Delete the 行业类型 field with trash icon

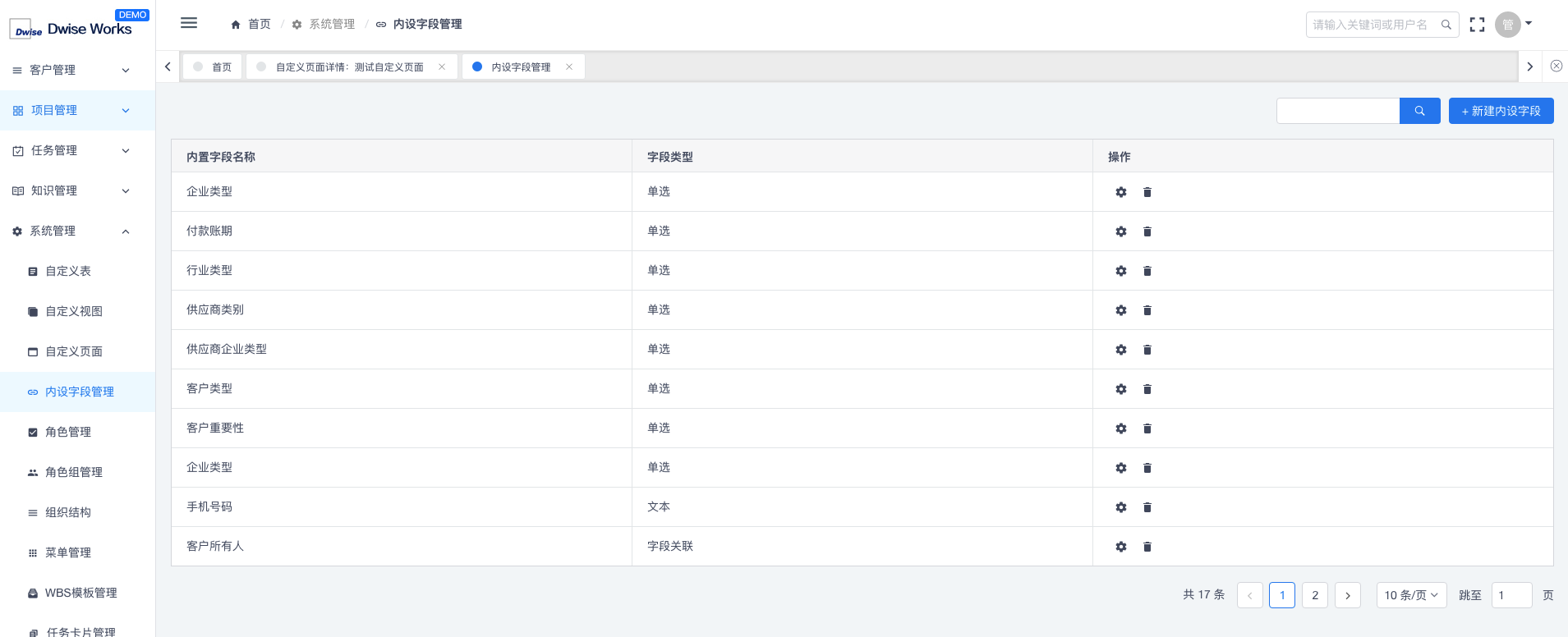1147,271
